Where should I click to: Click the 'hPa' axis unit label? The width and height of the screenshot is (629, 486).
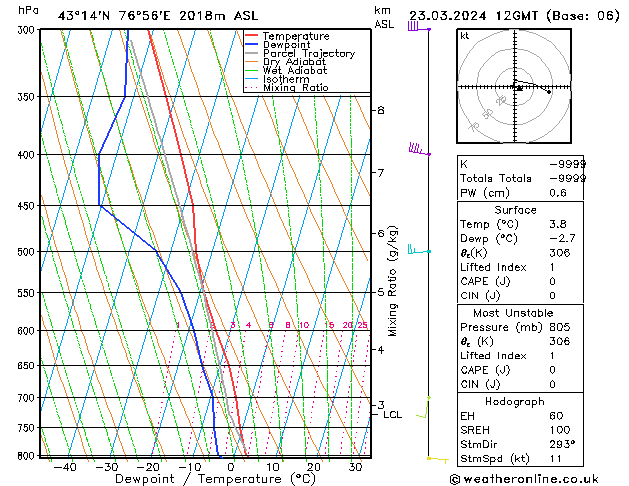tap(28, 10)
